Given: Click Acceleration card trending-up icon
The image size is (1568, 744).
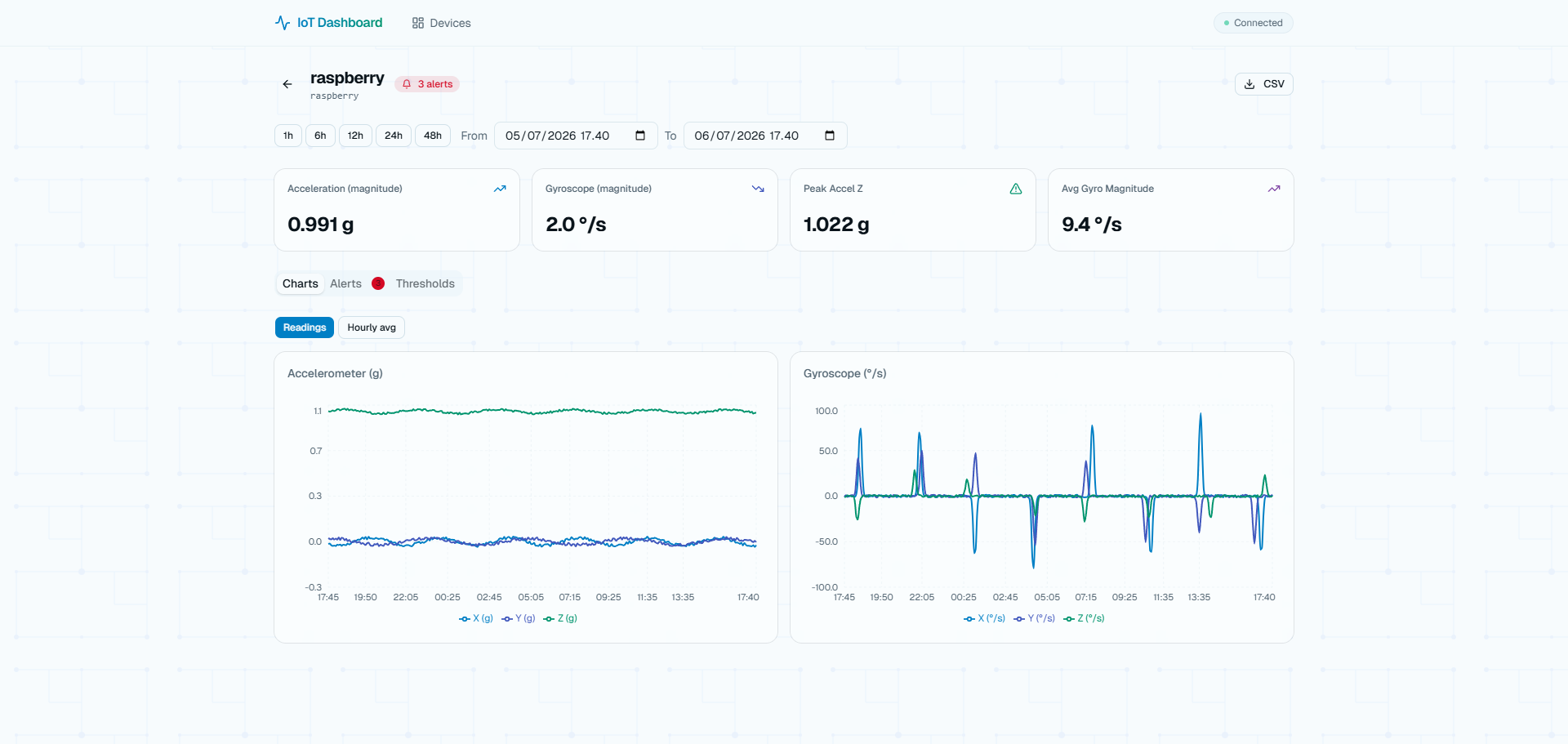Looking at the screenshot, I should (x=500, y=189).
